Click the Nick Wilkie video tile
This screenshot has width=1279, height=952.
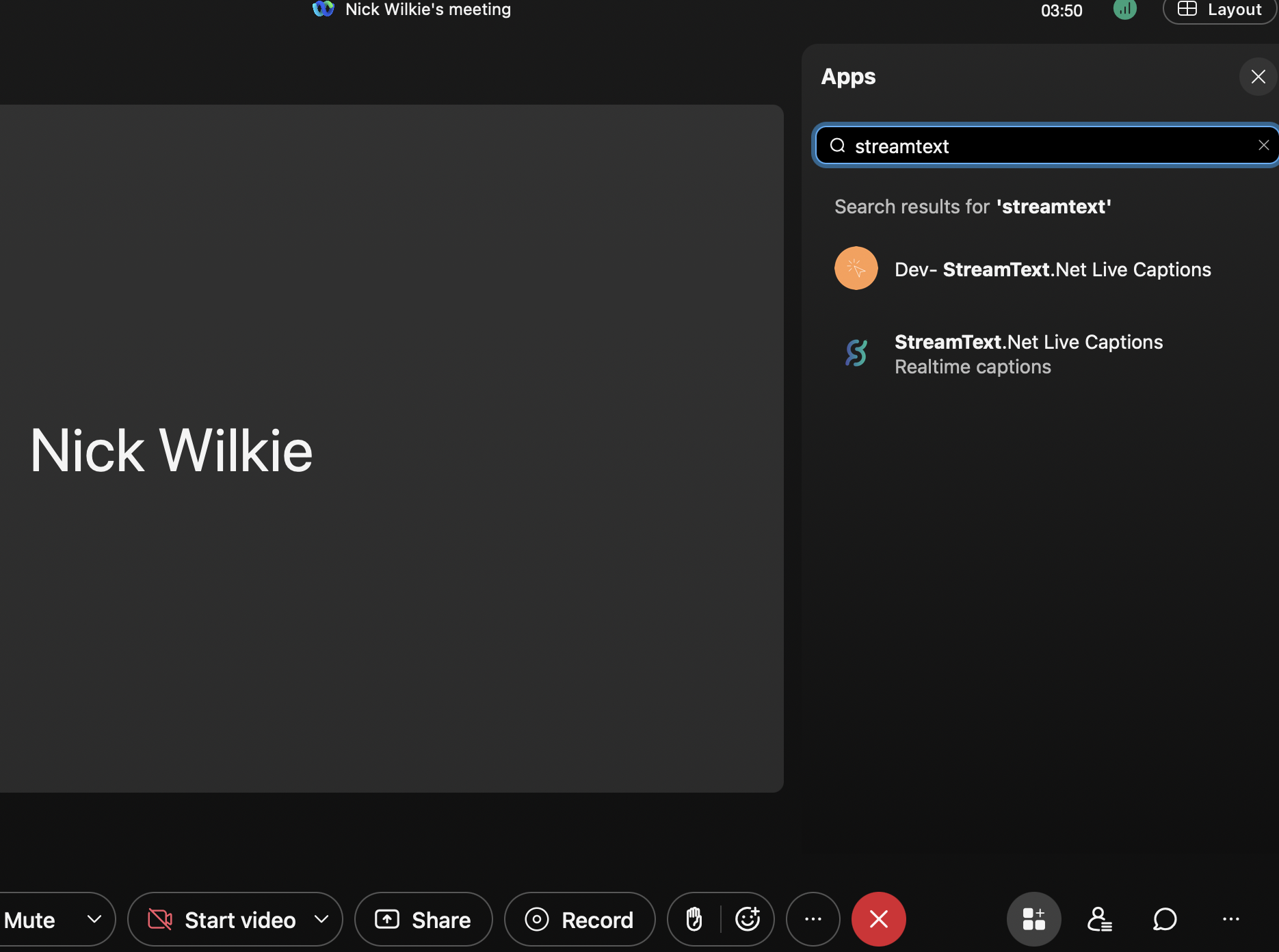tap(391, 449)
